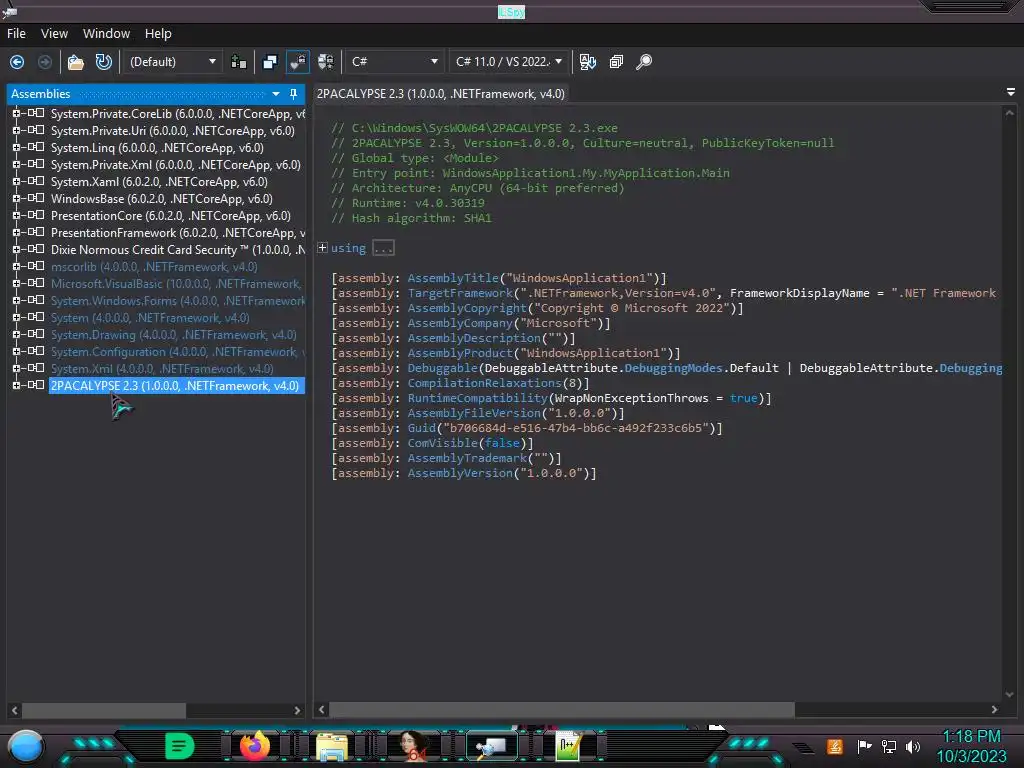Expand the WindowsBase tree node
The height and width of the screenshot is (768, 1024).
point(16,198)
